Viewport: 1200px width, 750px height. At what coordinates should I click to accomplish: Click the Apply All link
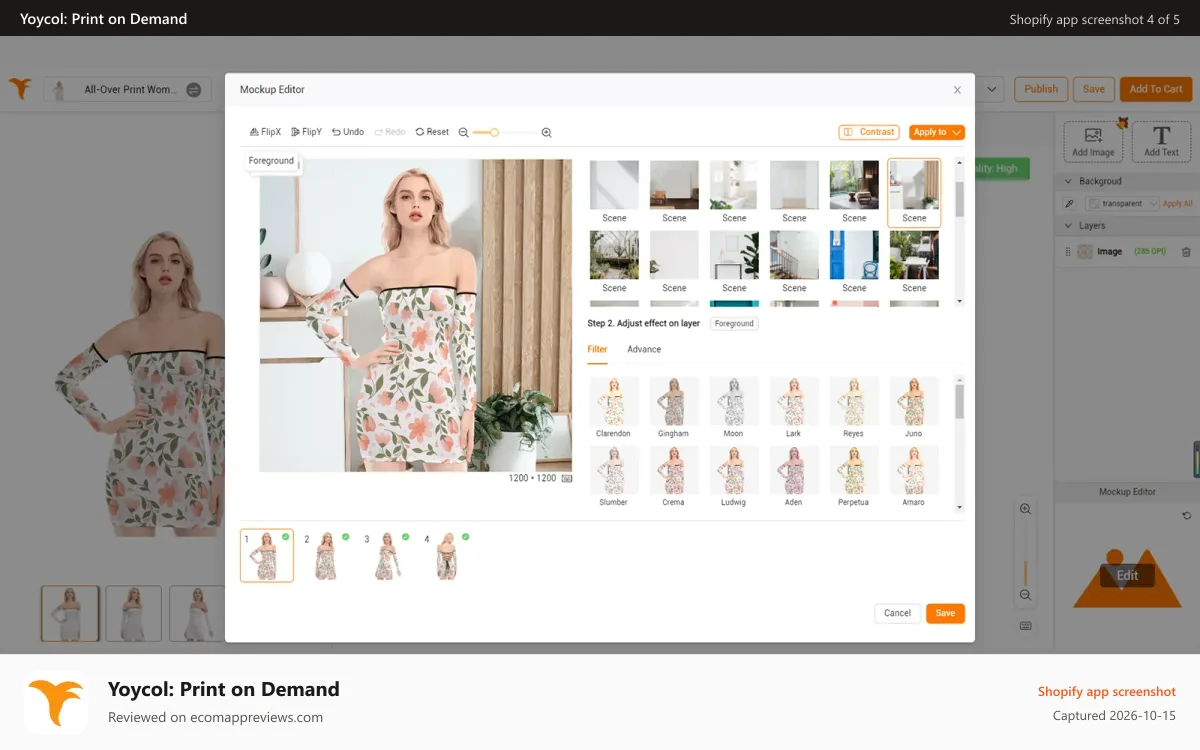[x=1177, y=204]
